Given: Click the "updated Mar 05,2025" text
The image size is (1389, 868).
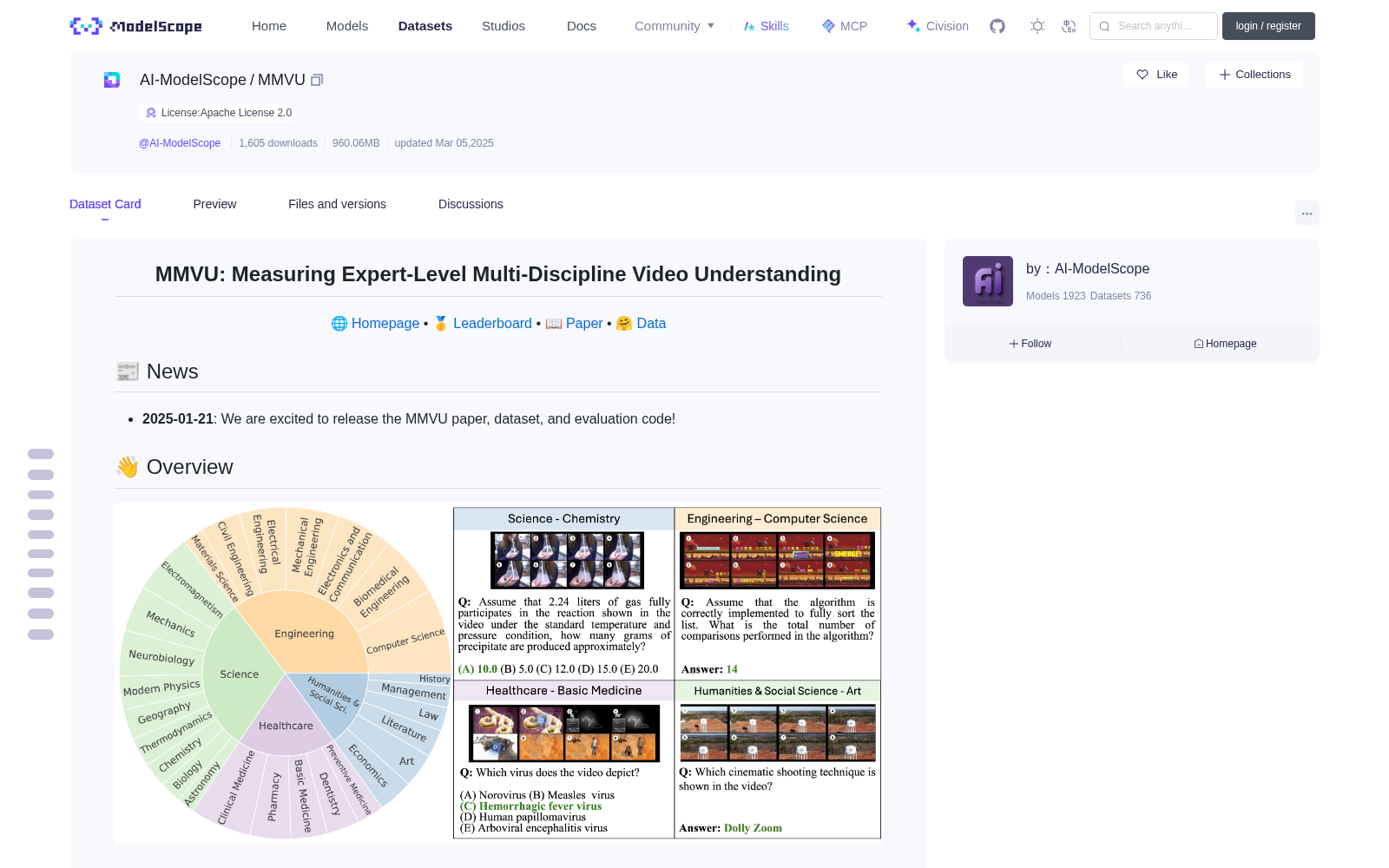Looking at the screenshot, I should pos(444,143).
